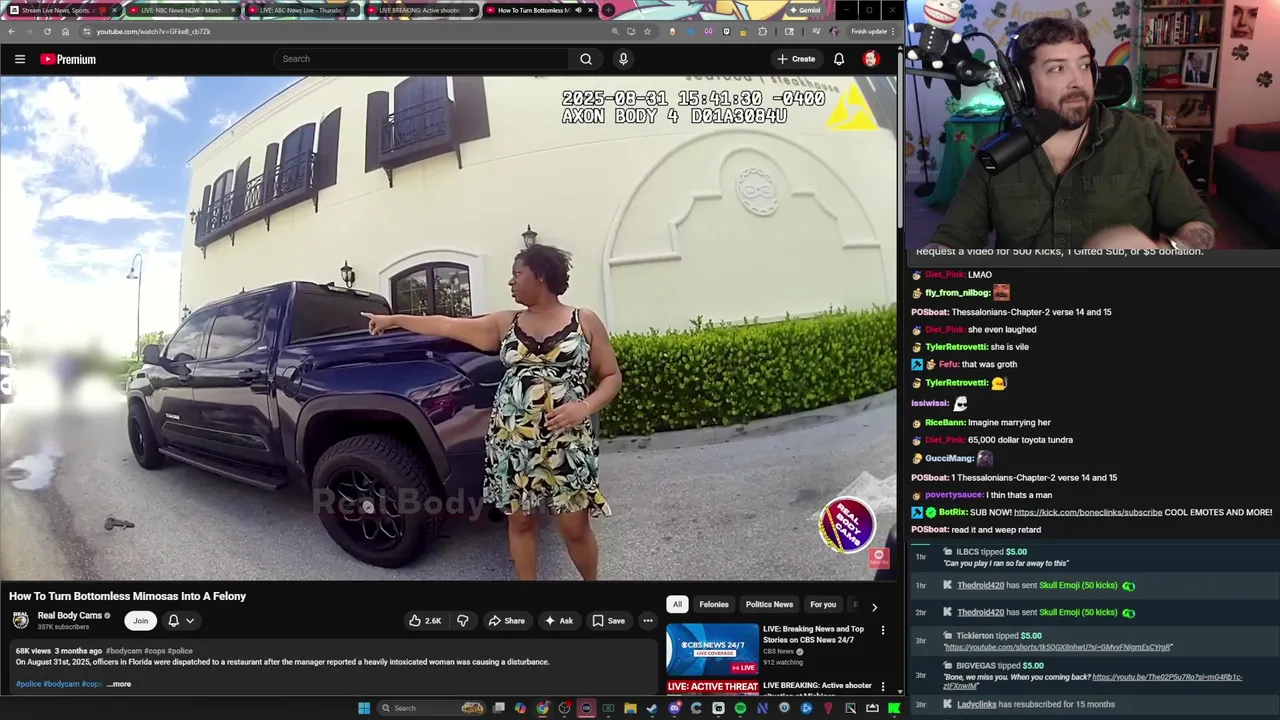Reload the YouTube page
This screenshot has height=720, width=1280.
tap(47, 31)
